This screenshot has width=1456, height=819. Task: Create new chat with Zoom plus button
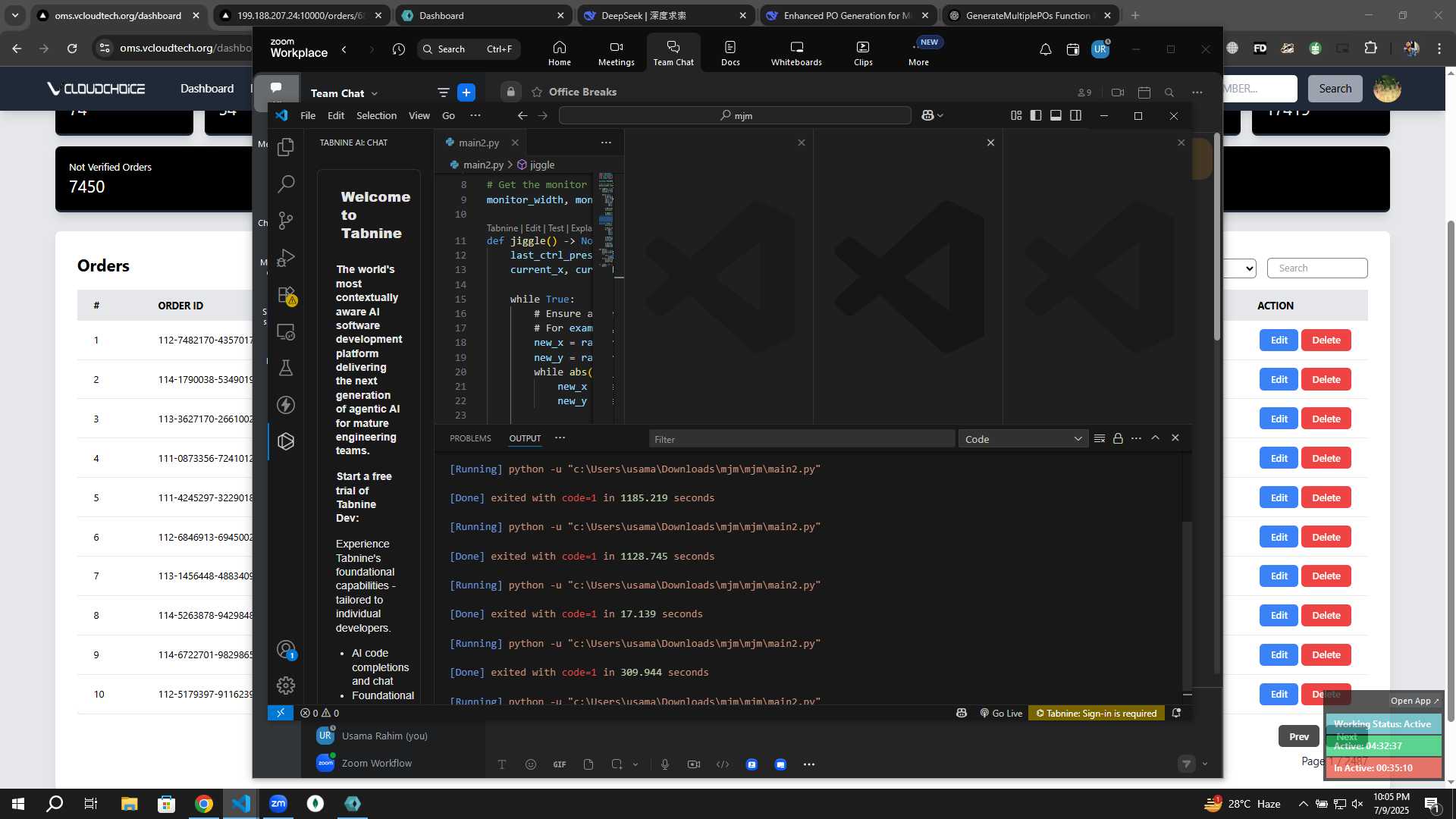point(466,93)
